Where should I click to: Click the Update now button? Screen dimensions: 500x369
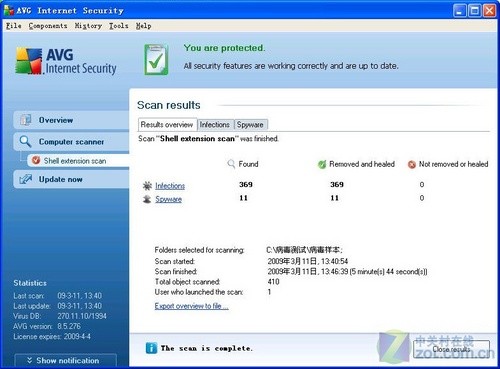tap(71, 179)
